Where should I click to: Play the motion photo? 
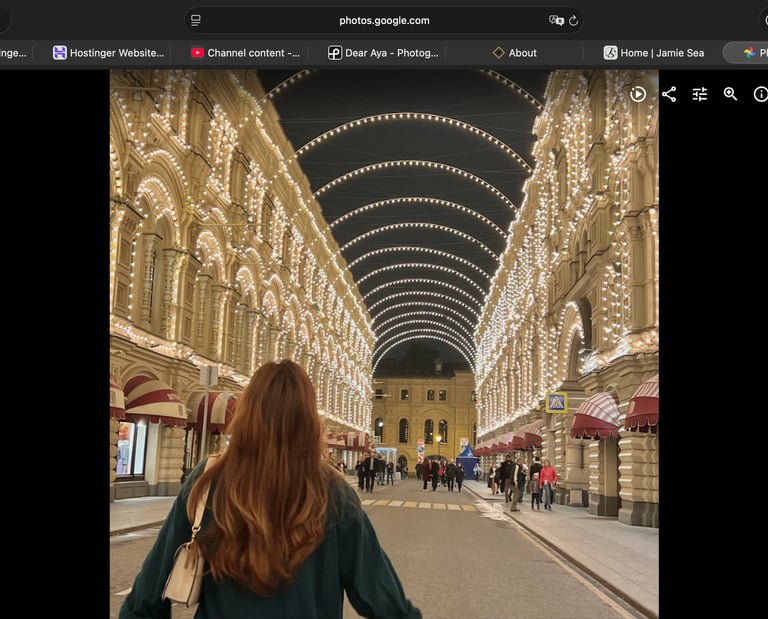[638, 94]
